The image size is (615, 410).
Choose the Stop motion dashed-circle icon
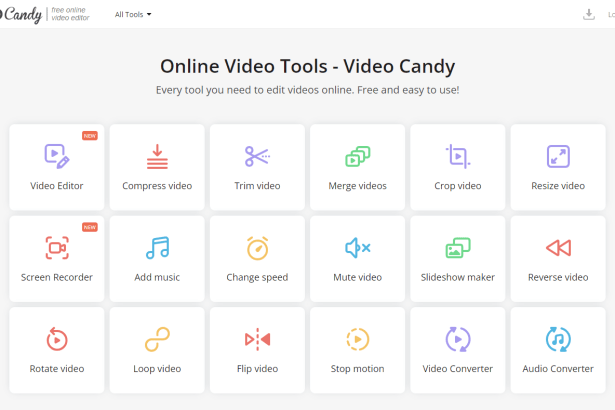coord(358,339)
